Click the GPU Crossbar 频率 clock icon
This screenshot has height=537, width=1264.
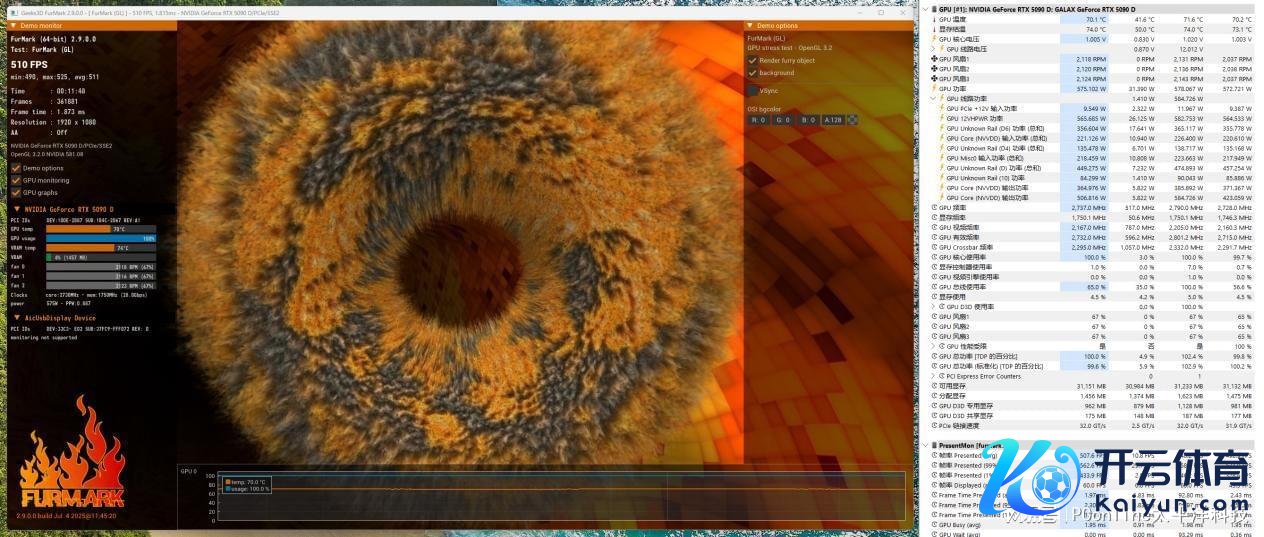[934, 246]
